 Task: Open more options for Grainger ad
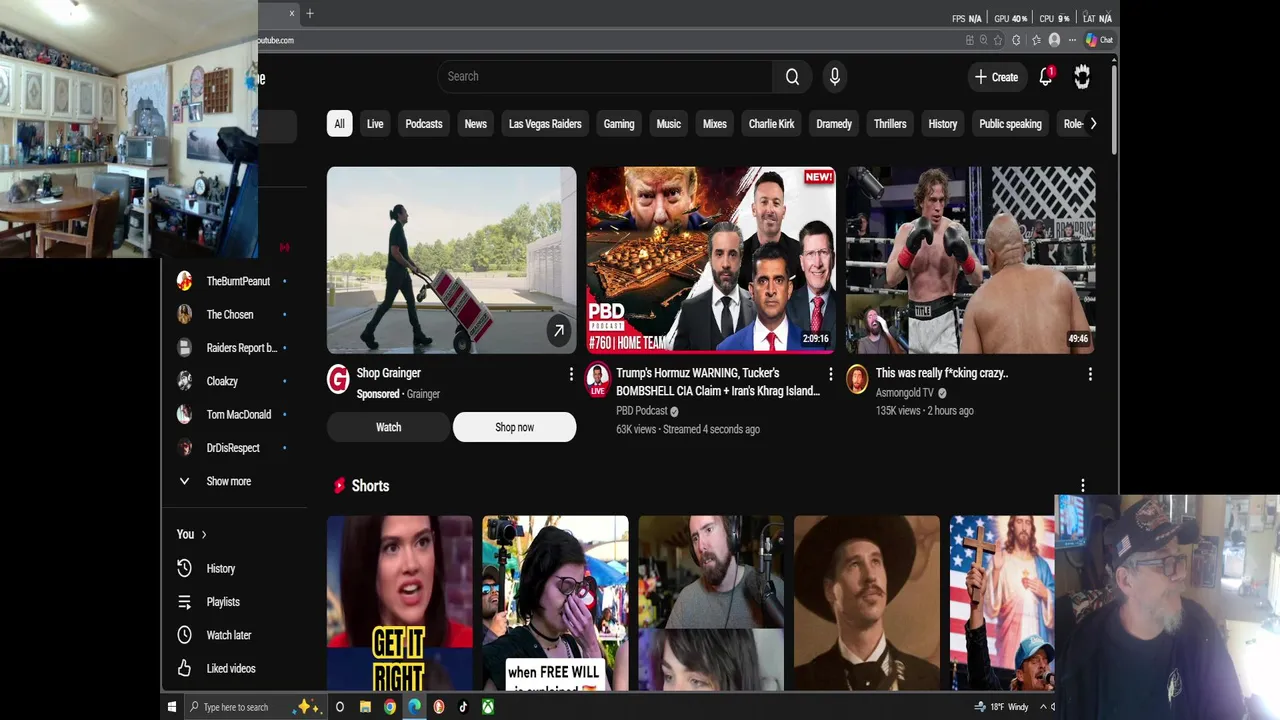(571, 374)
